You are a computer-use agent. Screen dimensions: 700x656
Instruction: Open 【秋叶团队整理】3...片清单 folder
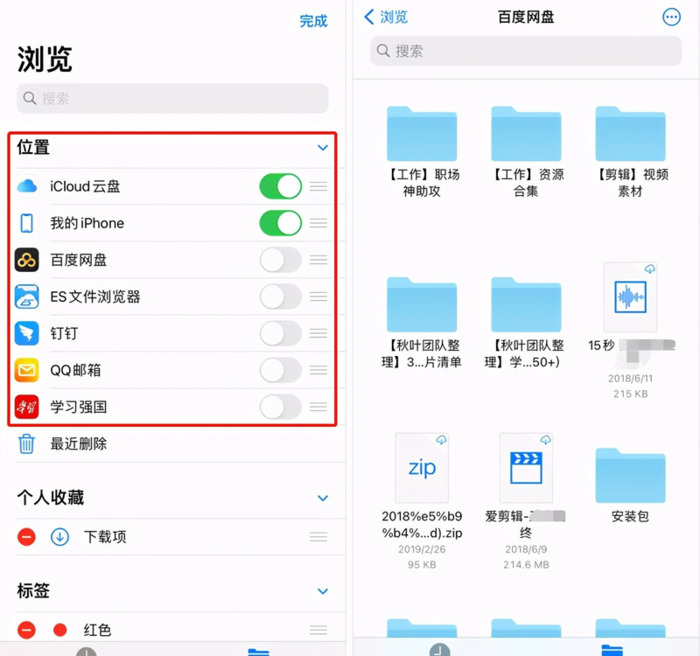tap(422, 305)
